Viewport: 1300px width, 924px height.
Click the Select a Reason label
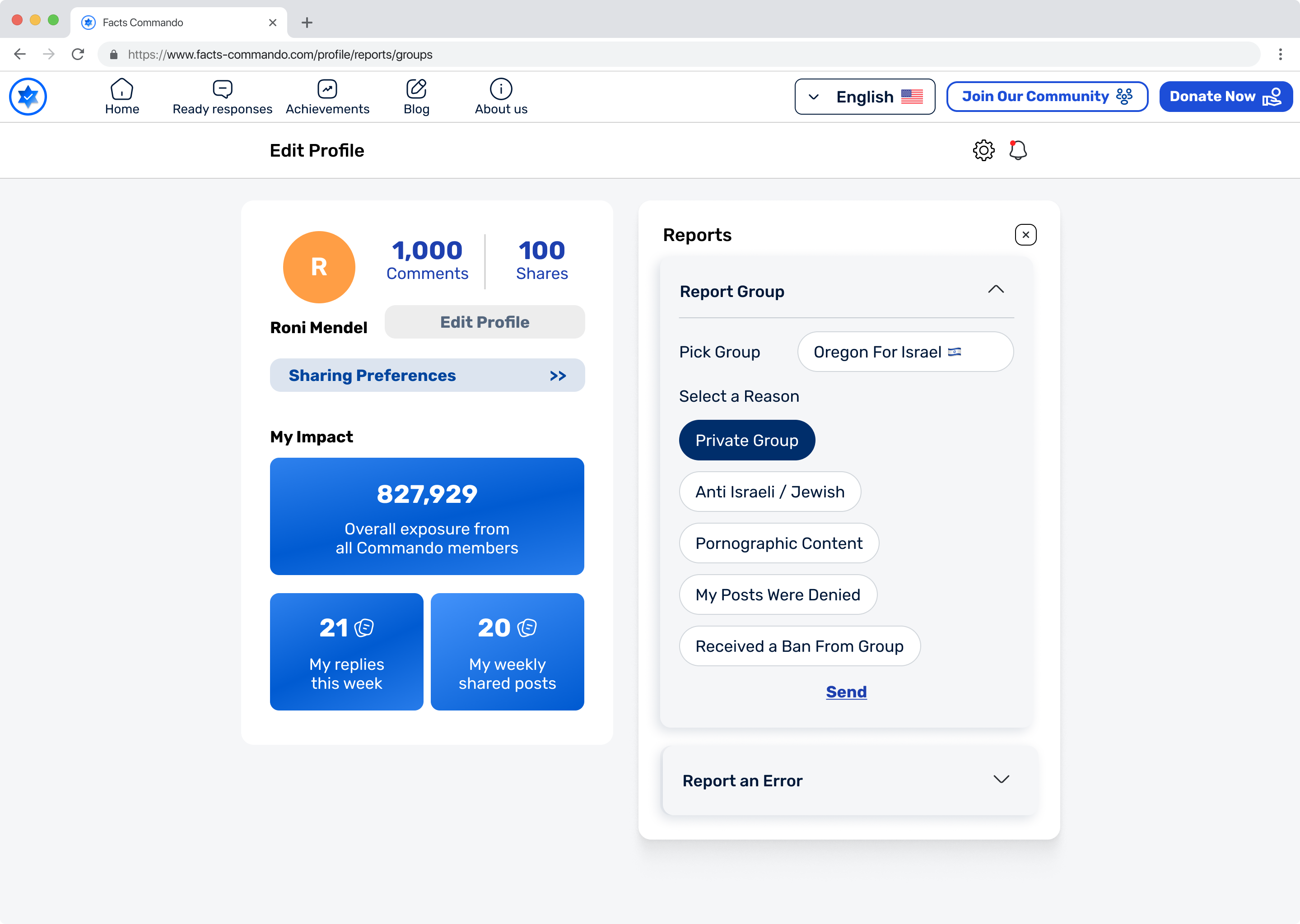pos(739,396)
